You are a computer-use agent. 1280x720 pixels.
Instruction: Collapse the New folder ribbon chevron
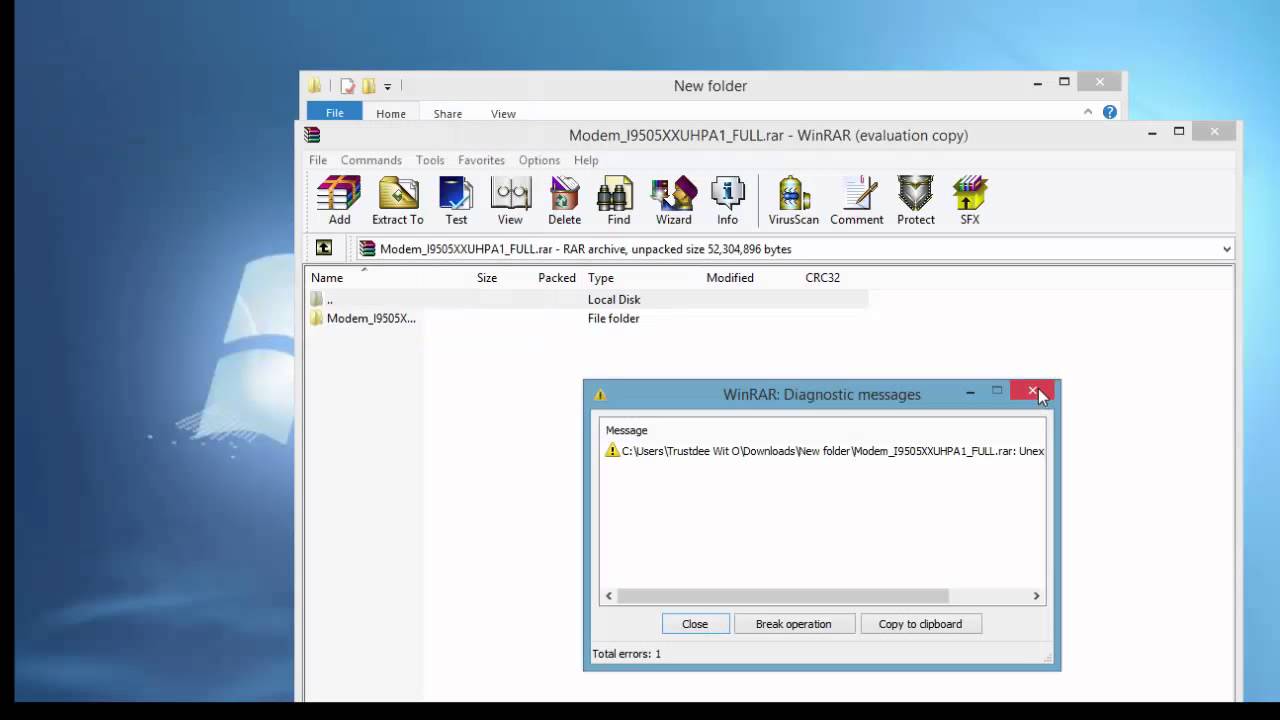(x=1088, y=112)
